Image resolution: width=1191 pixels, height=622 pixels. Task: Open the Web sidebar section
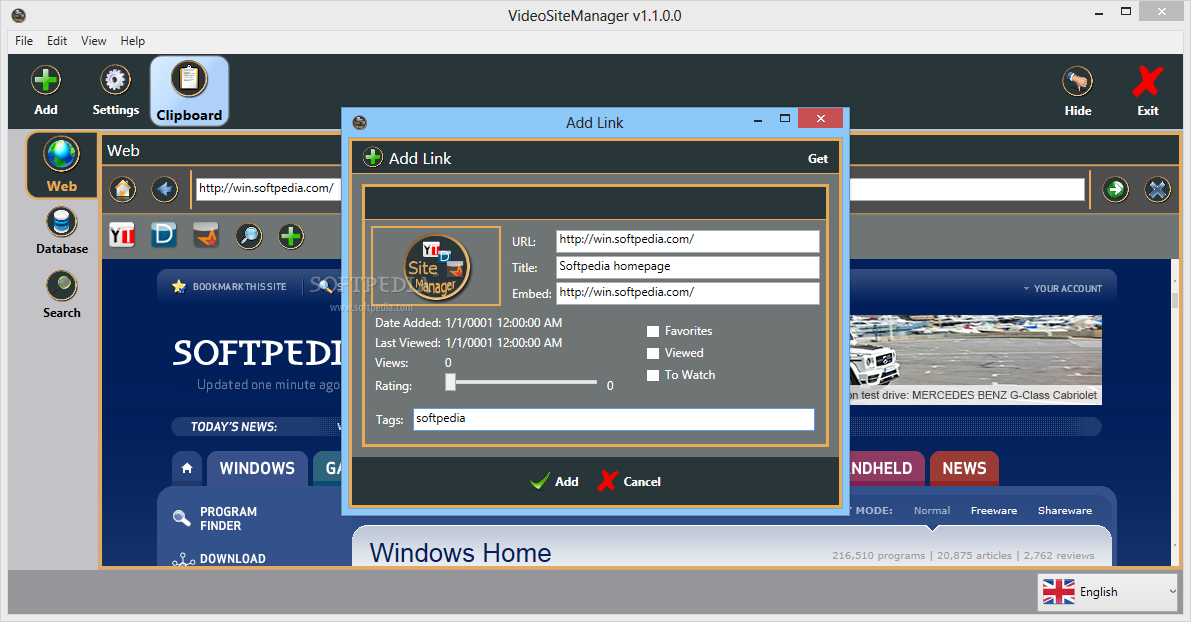click(x=62, y=165)
